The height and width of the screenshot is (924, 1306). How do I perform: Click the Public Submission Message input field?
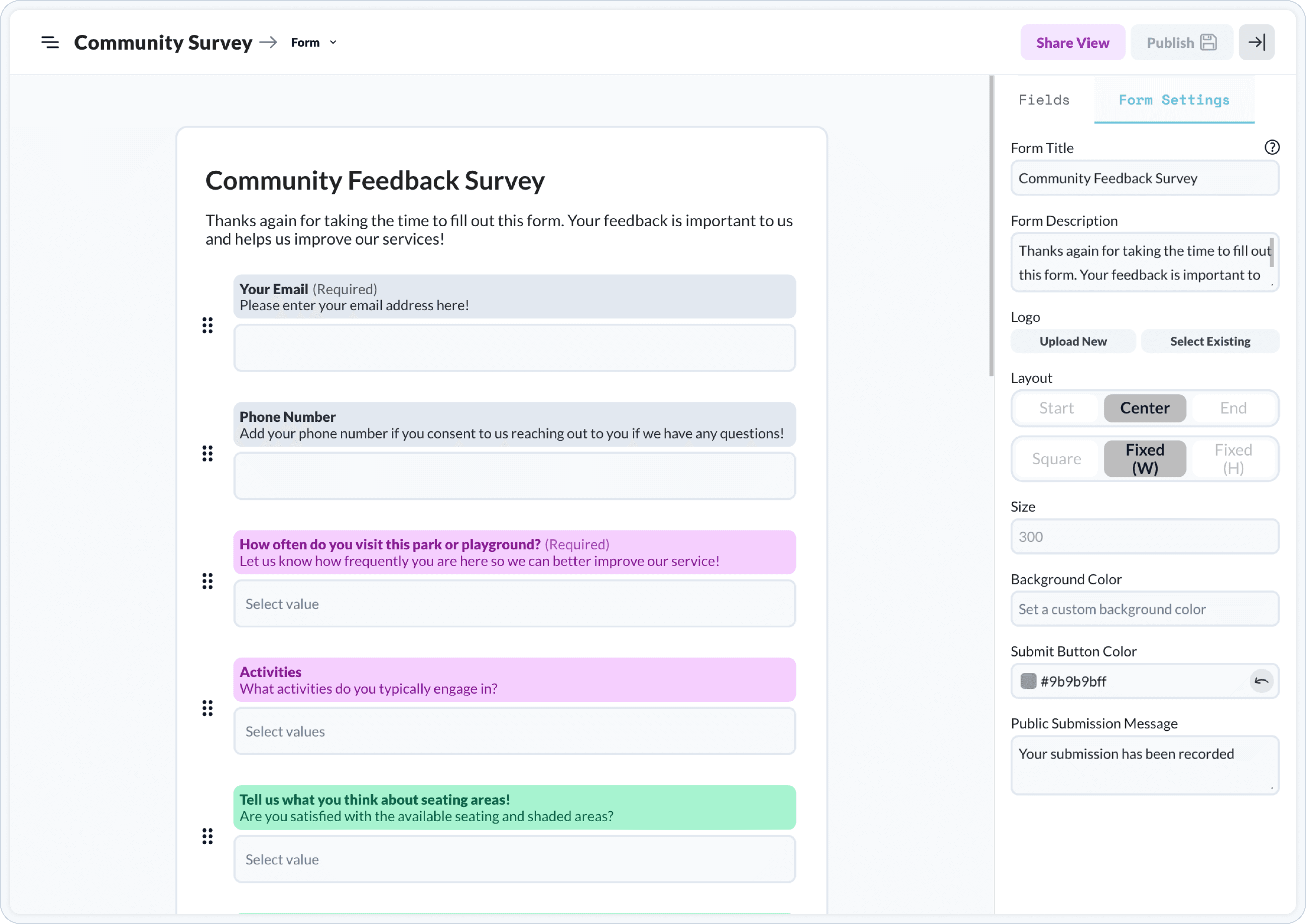pos(1144,762)
